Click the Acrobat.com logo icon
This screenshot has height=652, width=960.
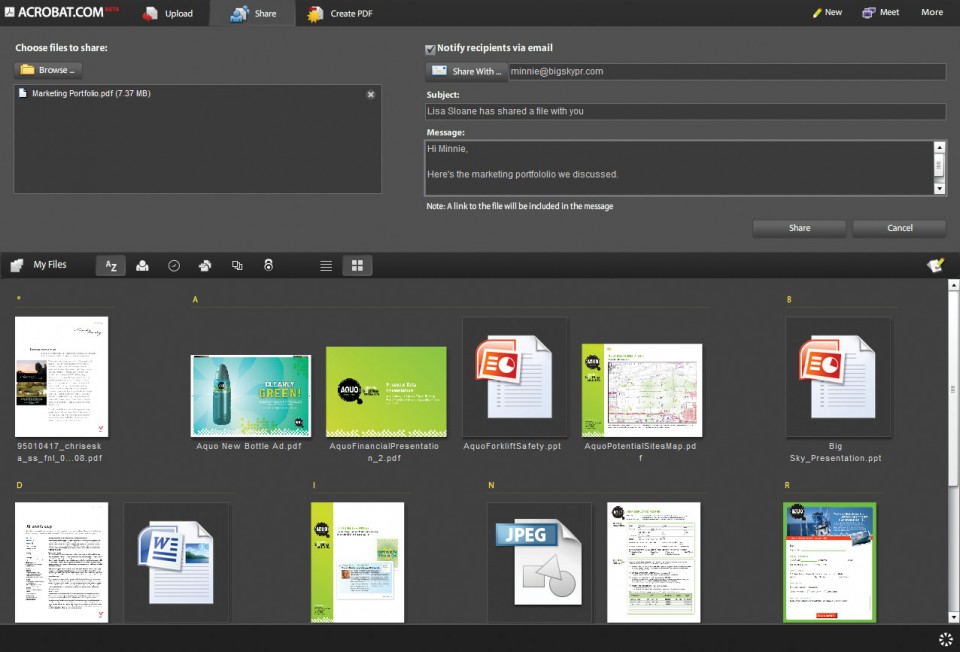[x=14, y=12]
